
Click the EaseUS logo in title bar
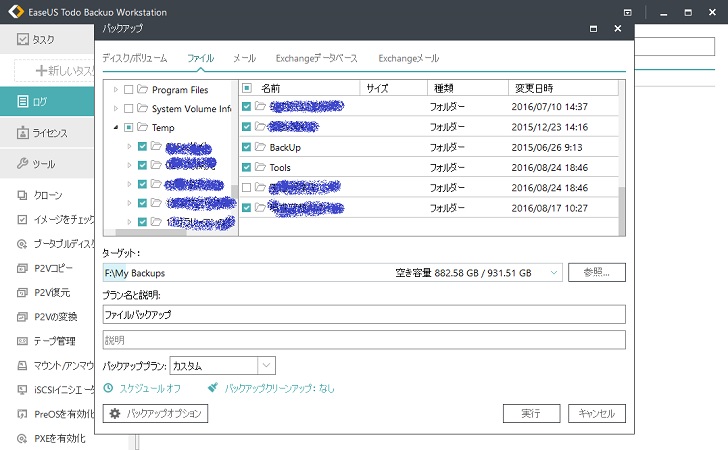click(16, 12)
